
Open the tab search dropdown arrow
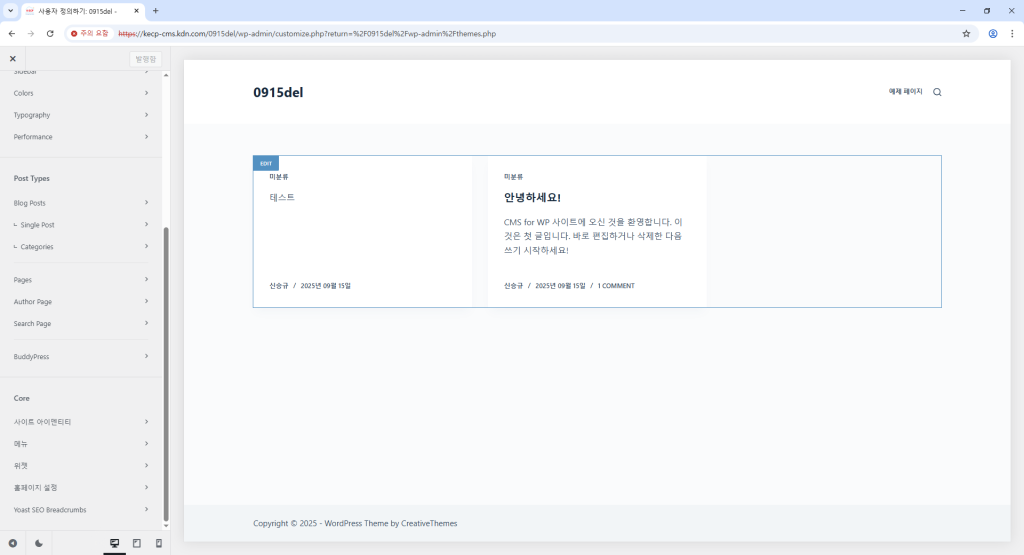tap(10, 10)
